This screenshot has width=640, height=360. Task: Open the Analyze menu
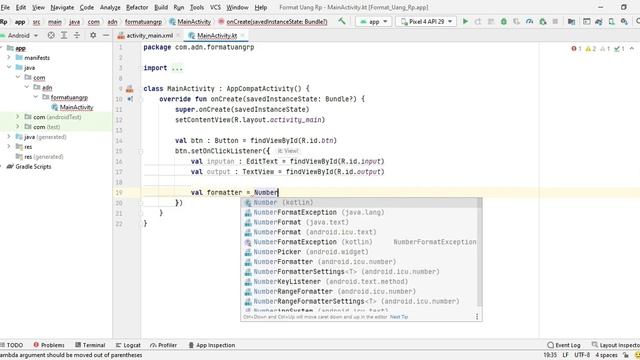click(110, 7)
